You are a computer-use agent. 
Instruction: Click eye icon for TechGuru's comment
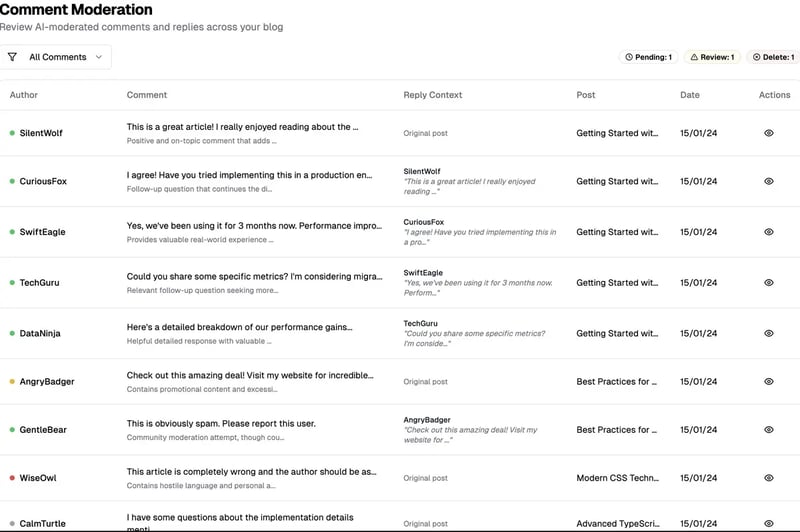pyautogui.click(x=769, y=283)
